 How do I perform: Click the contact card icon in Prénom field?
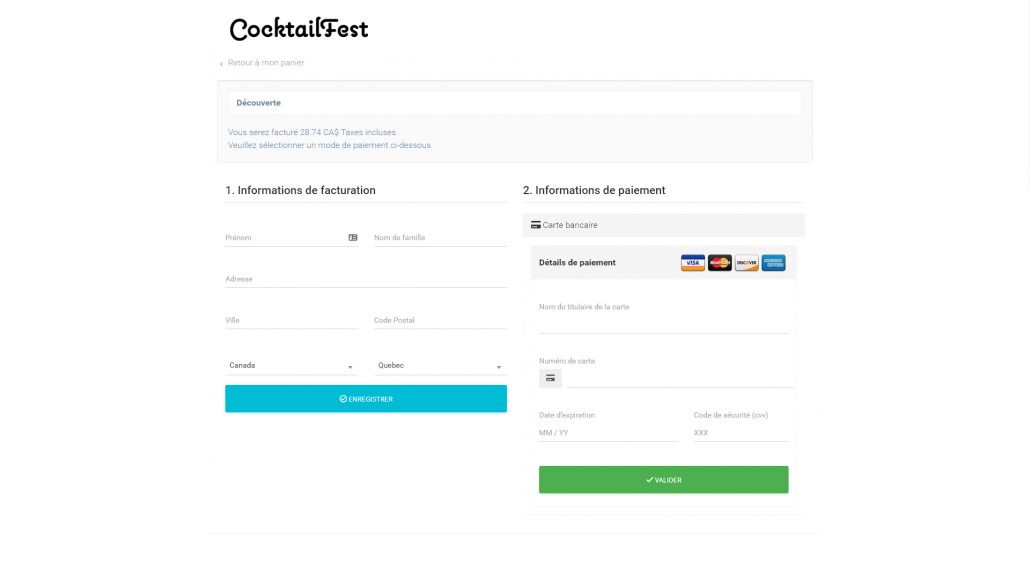(x=353, y=238)
